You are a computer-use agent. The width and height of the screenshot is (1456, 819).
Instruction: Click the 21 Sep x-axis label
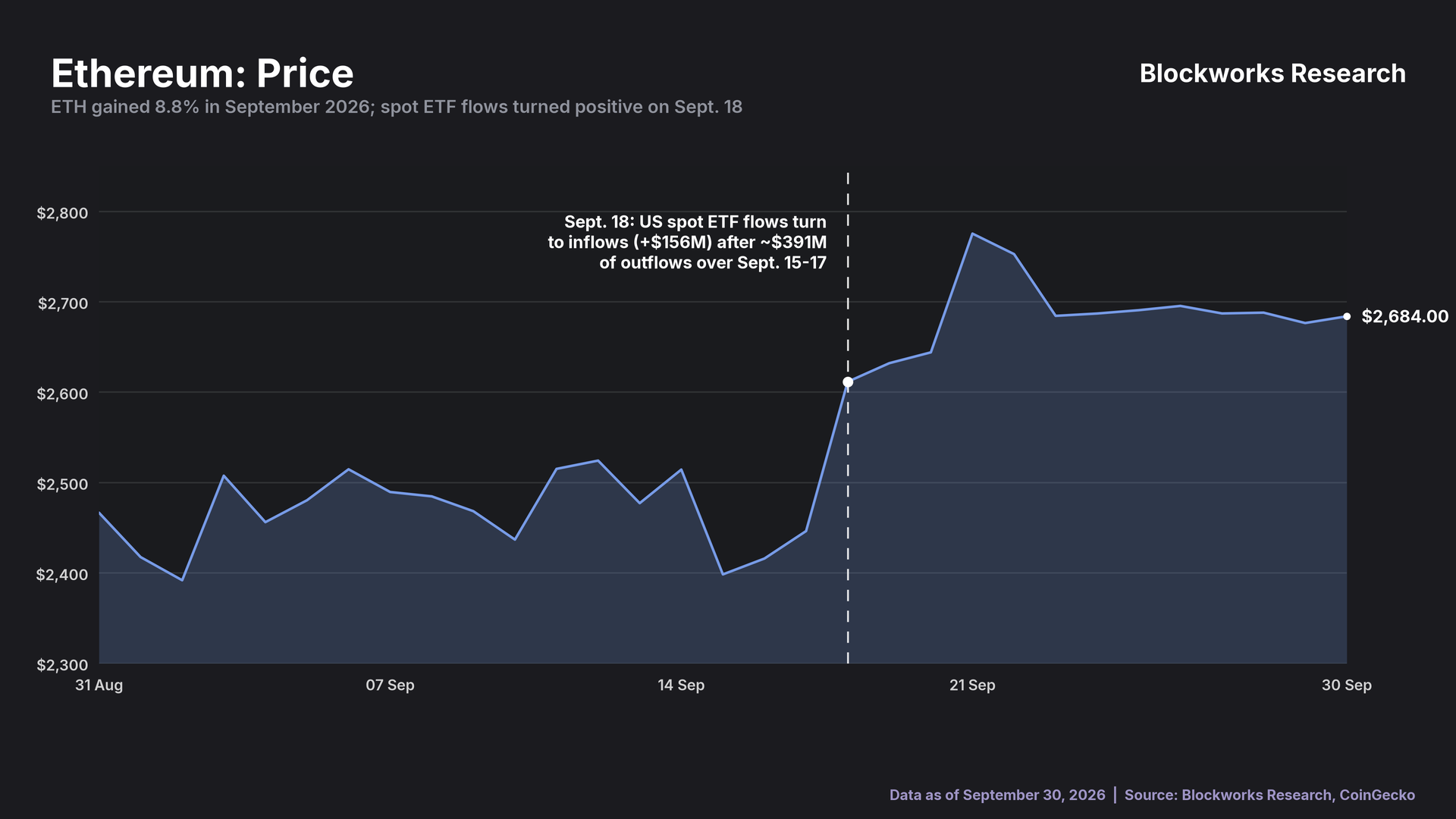pos(972,686)
